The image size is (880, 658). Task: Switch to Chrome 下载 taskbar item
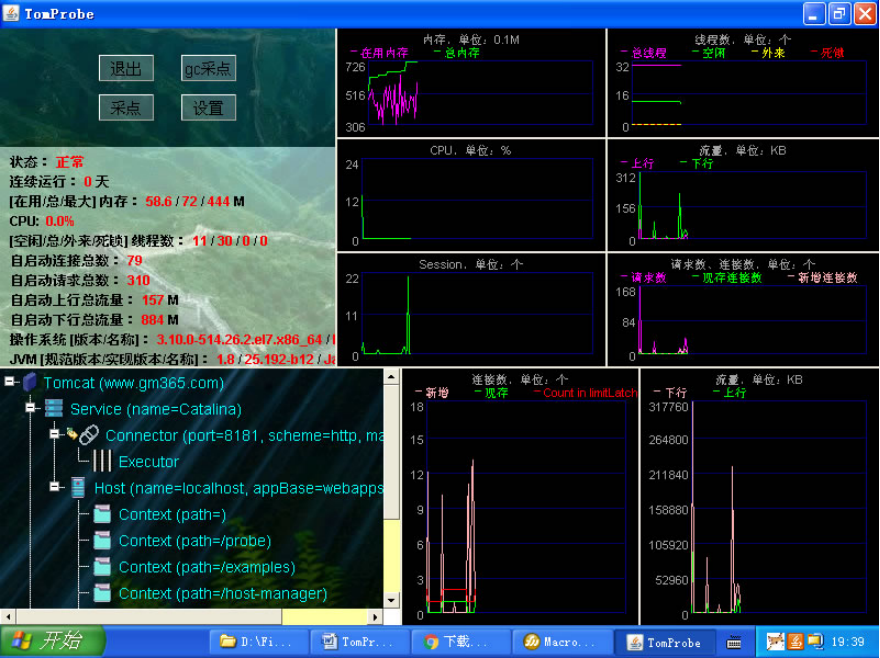pyautogui.click(x=460, y=641)
